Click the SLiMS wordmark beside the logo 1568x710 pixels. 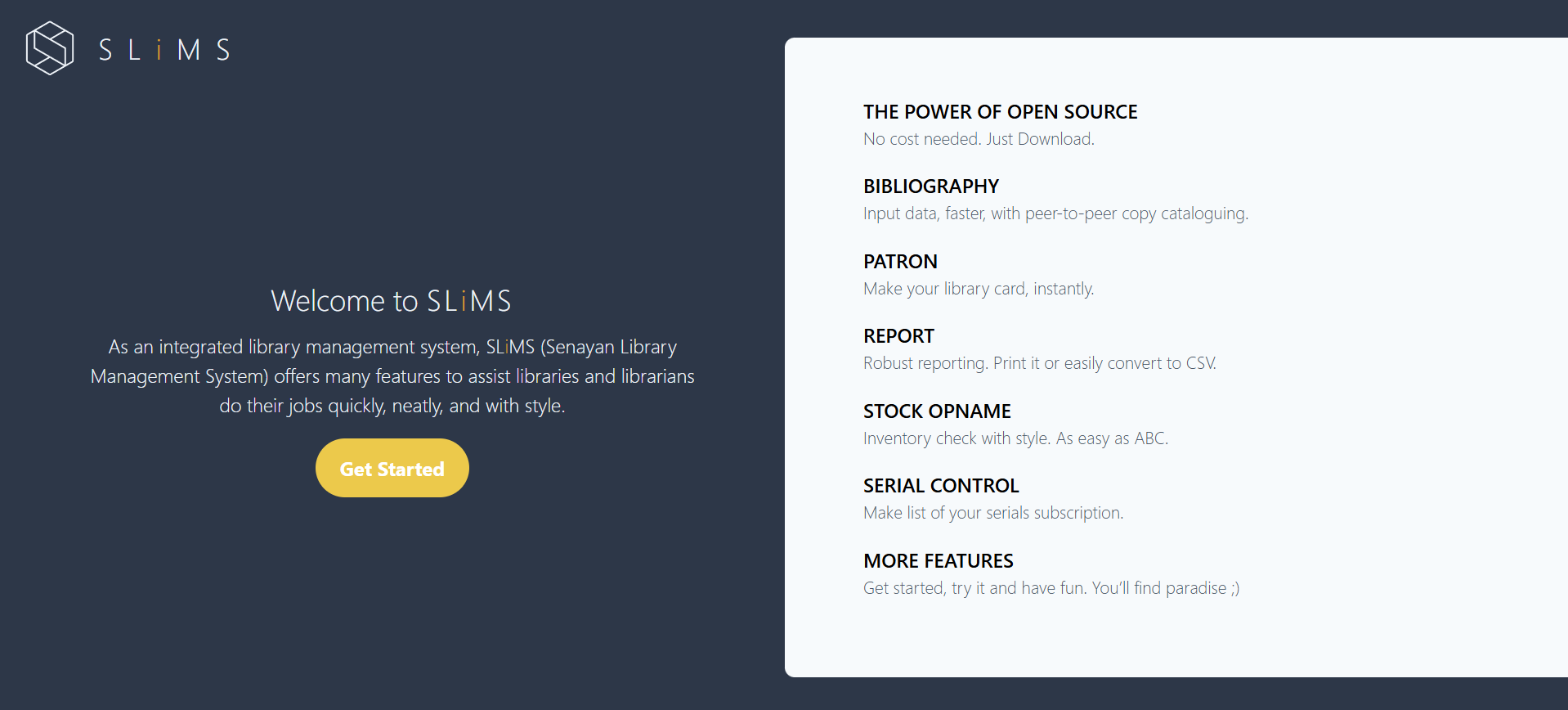(164, 50)
